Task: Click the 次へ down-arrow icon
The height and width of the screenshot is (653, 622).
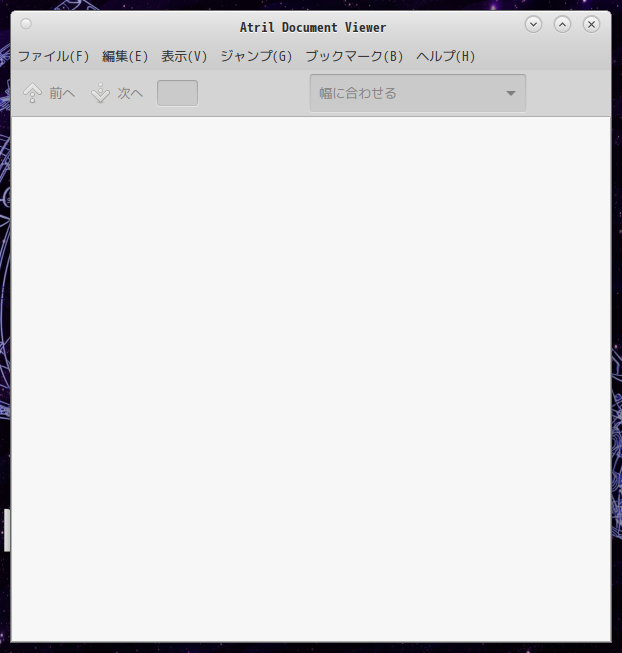Action: point(100,93)
